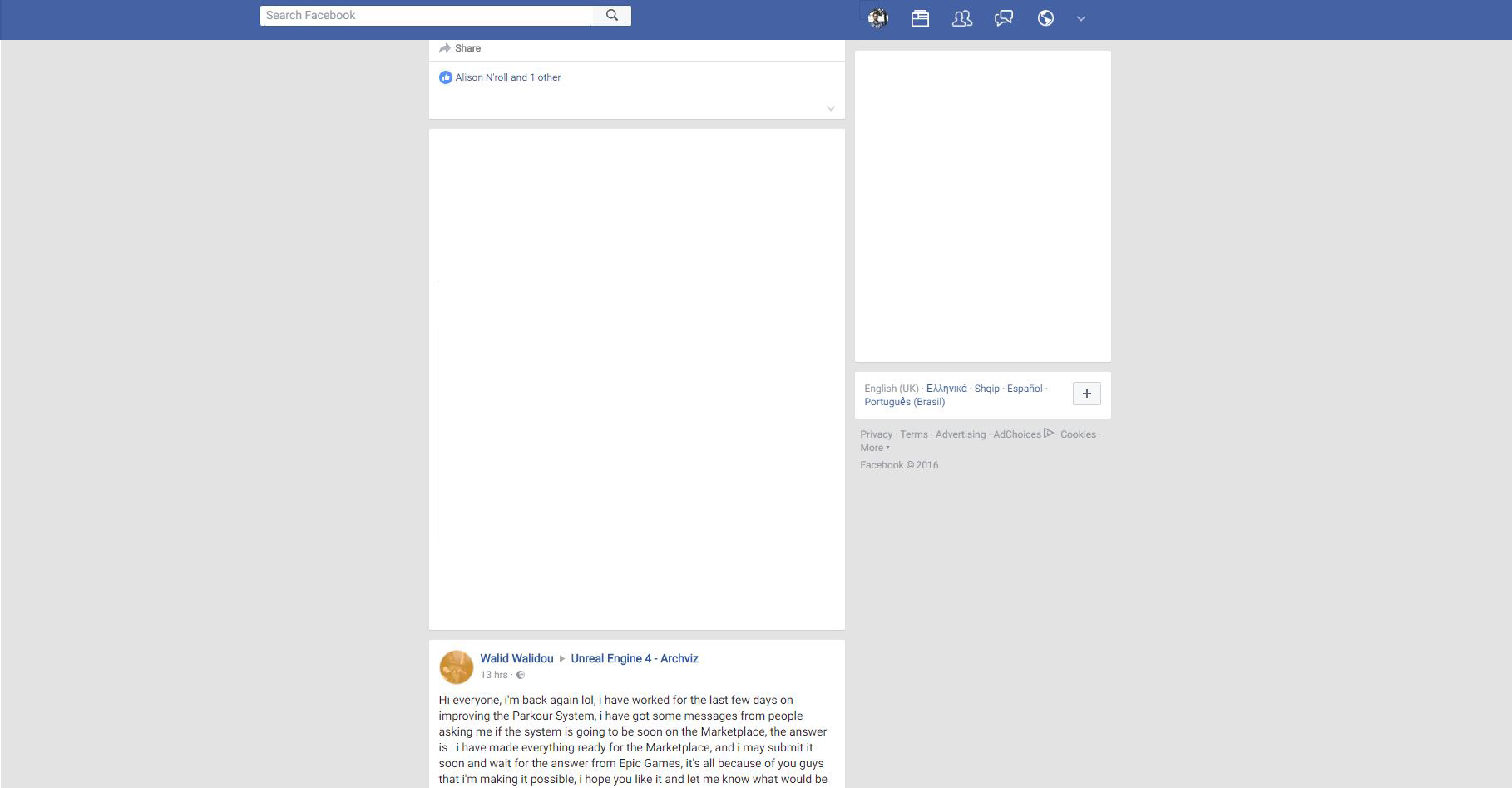This screenshot has height=788, width=1512.
Task: View Friend Requests icon
Action: pos(961,17)
